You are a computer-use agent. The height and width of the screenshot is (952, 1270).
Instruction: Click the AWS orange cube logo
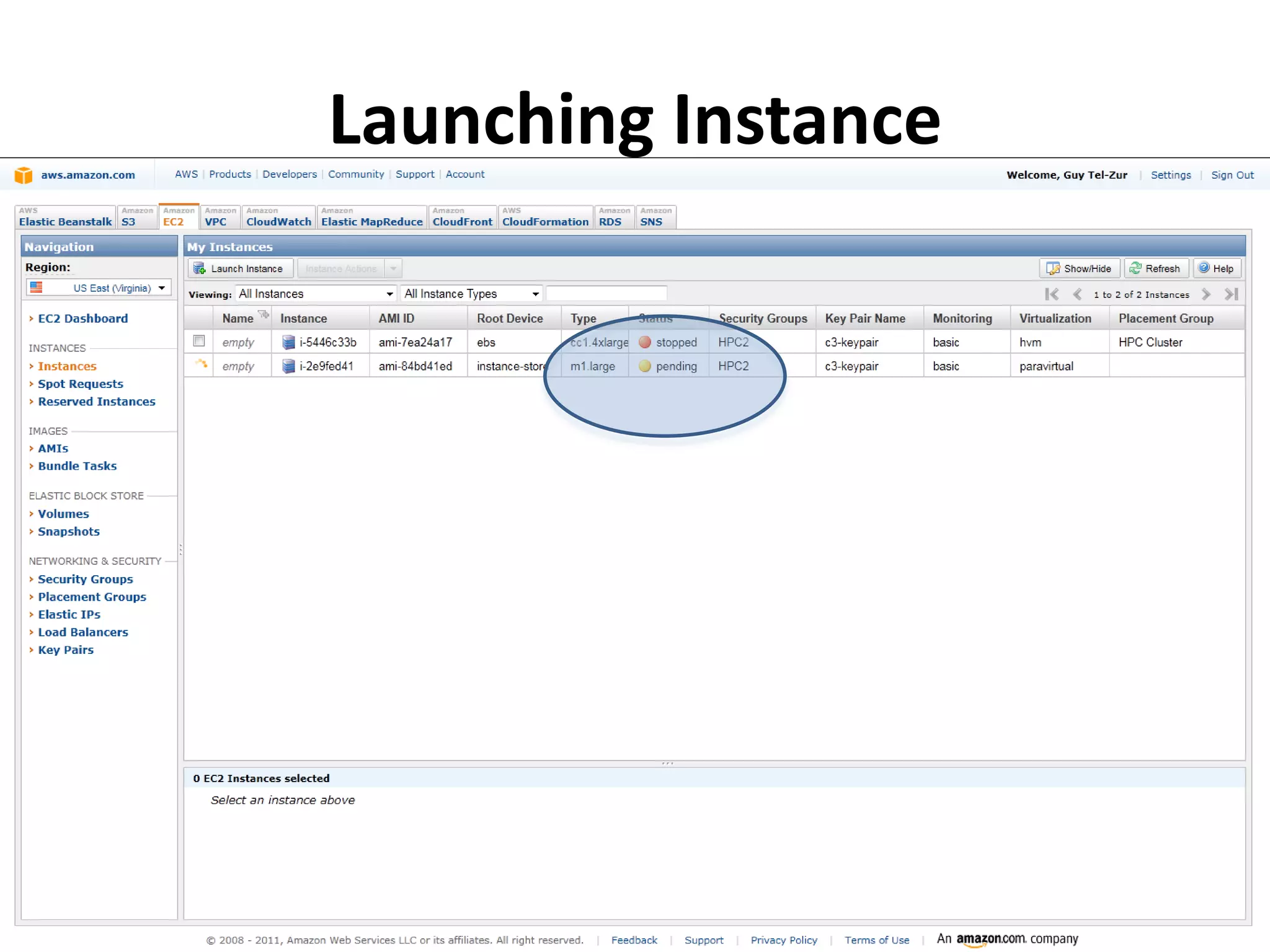24,175
